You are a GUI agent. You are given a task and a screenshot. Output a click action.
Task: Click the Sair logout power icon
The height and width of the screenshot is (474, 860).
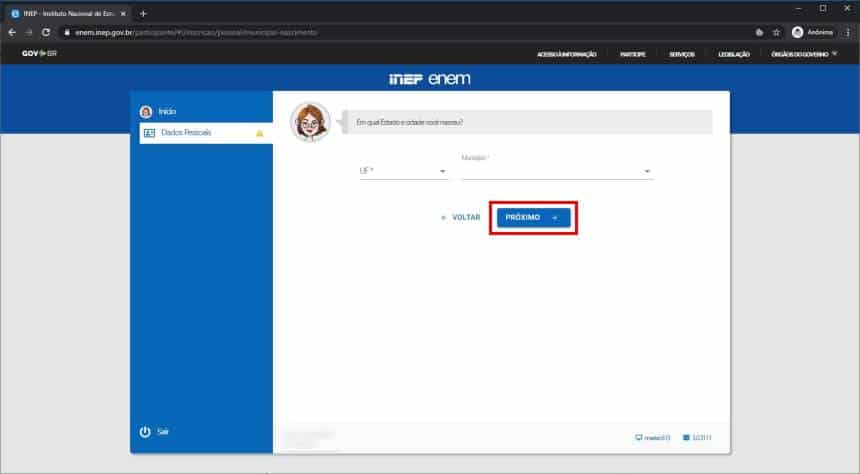point(145,432)
